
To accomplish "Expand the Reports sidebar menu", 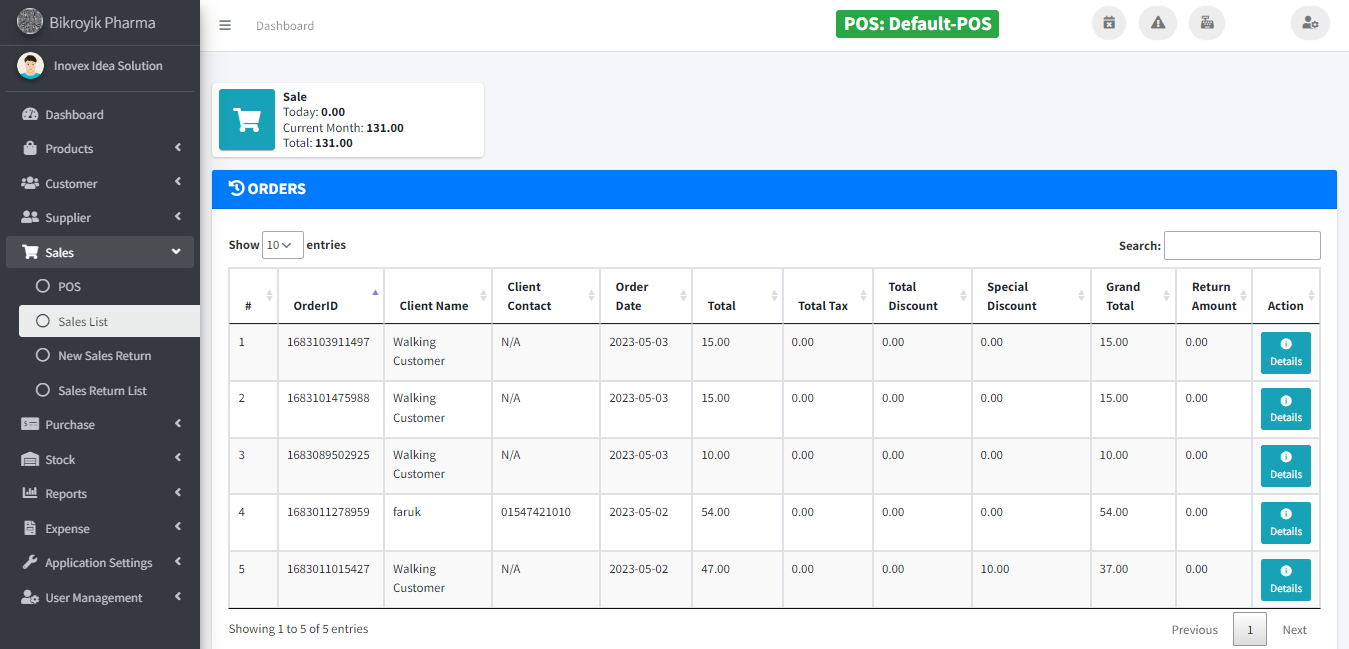I will click(x=100, y=494).
